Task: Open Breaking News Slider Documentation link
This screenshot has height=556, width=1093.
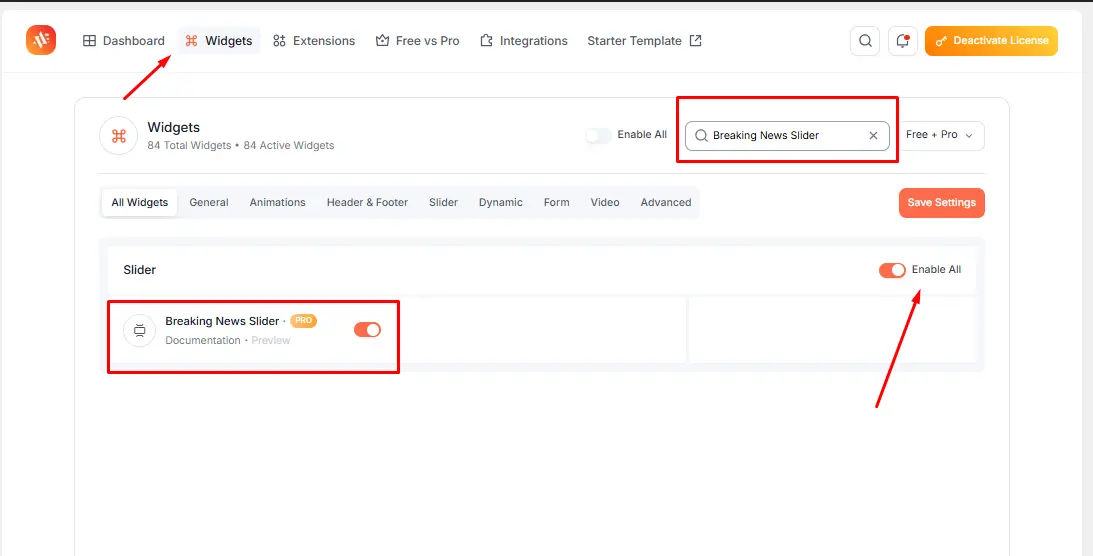Action: pyautogui.click(x=203, y=340)
